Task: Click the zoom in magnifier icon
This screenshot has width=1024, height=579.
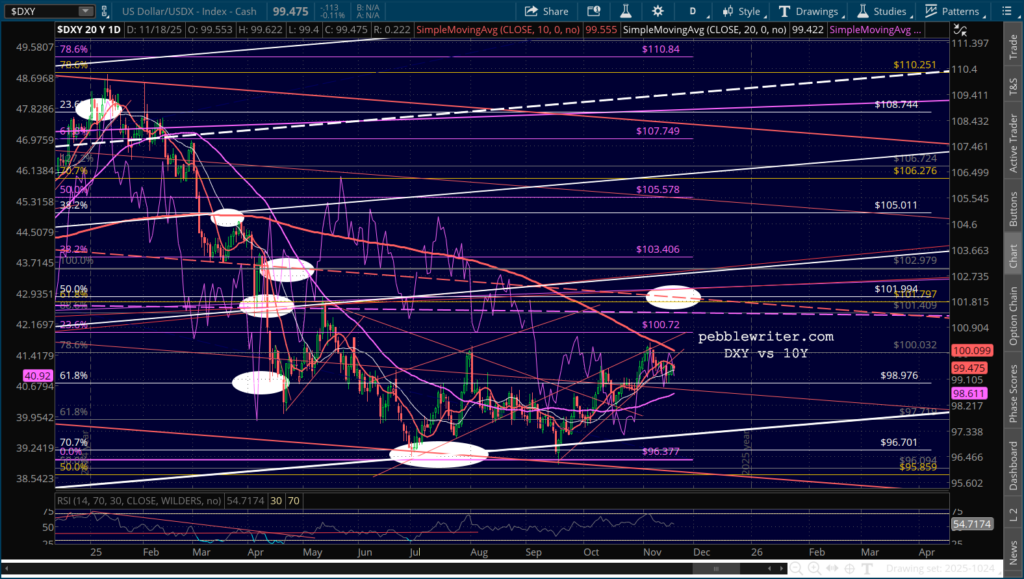Action: point(814,569)
